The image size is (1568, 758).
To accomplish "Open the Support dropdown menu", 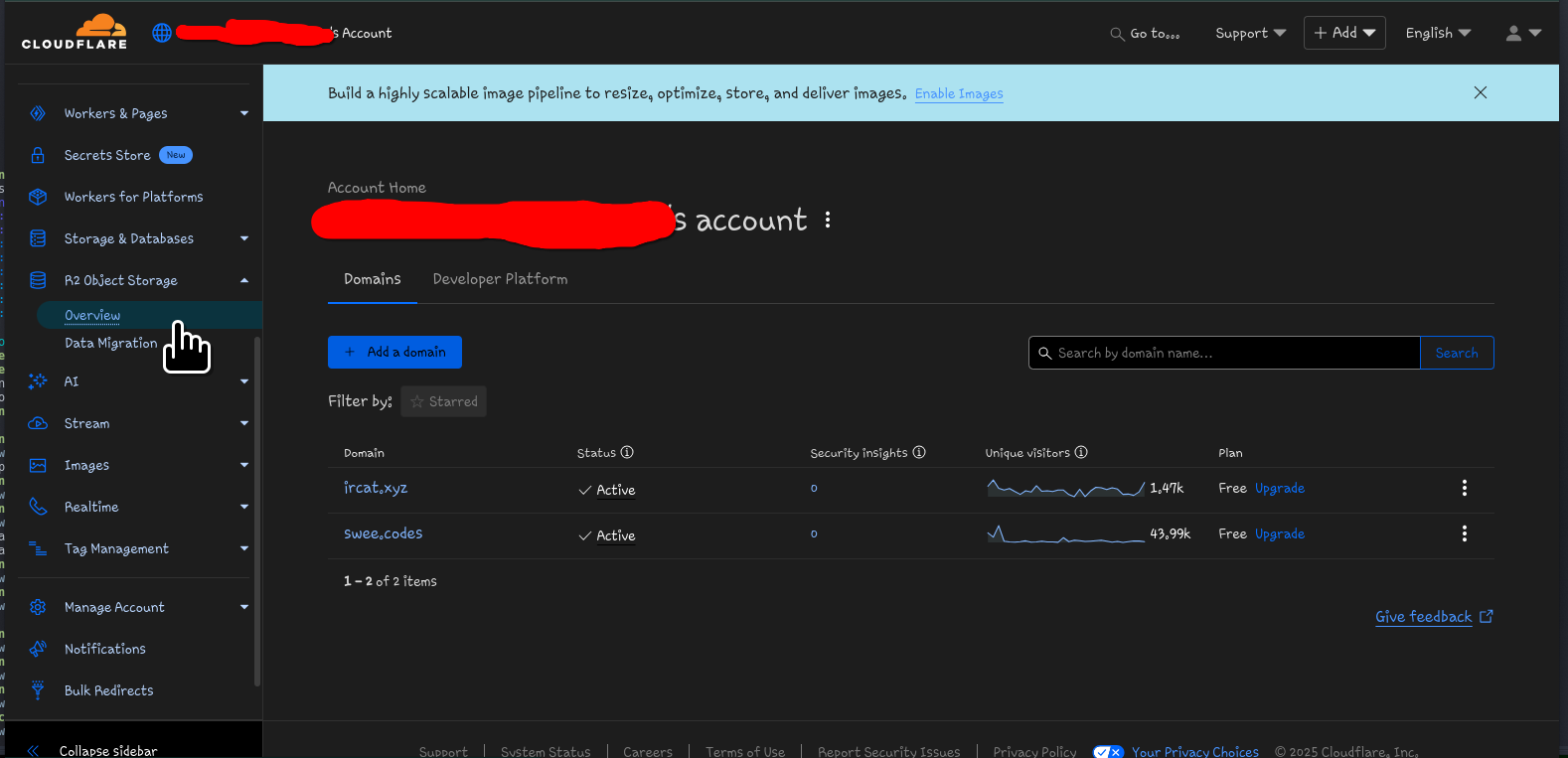I will [1250, 33].
